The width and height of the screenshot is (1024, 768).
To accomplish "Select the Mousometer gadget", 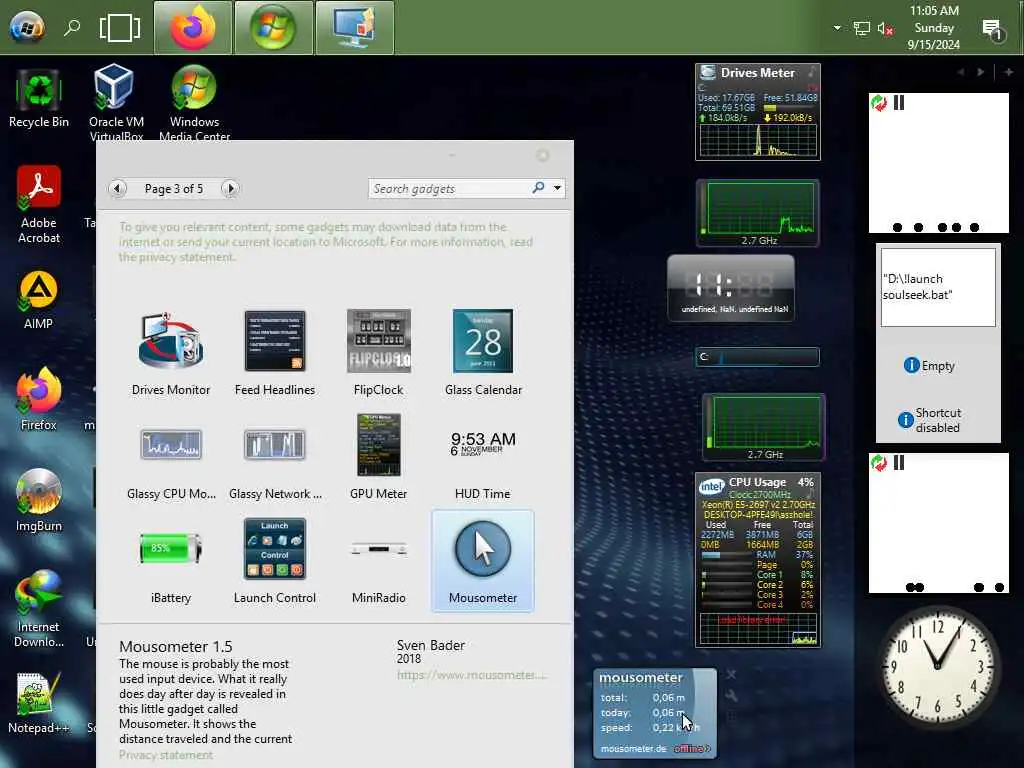I will [483, 561].
